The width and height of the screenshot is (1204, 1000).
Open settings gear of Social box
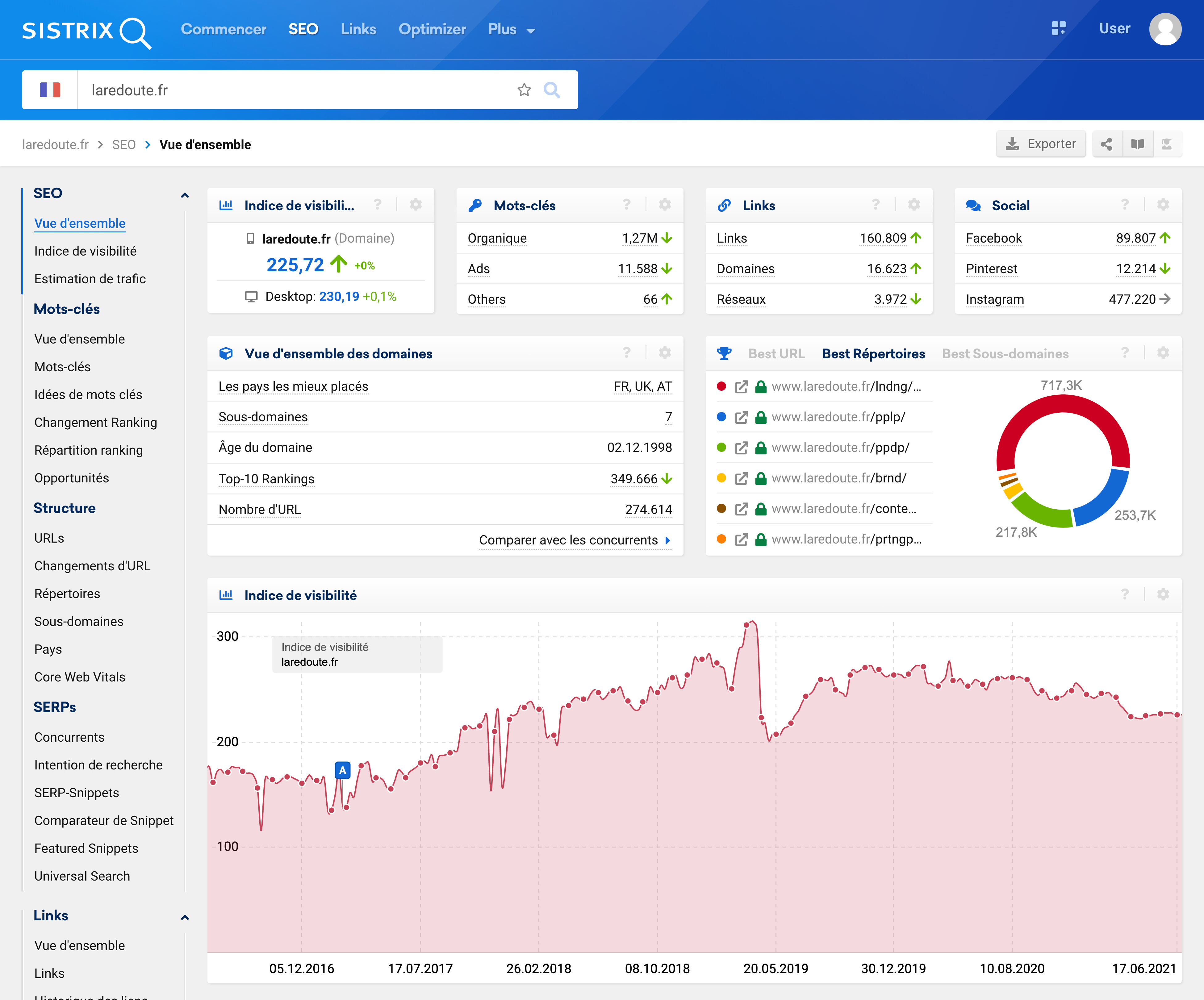[x=1163, y=205]
